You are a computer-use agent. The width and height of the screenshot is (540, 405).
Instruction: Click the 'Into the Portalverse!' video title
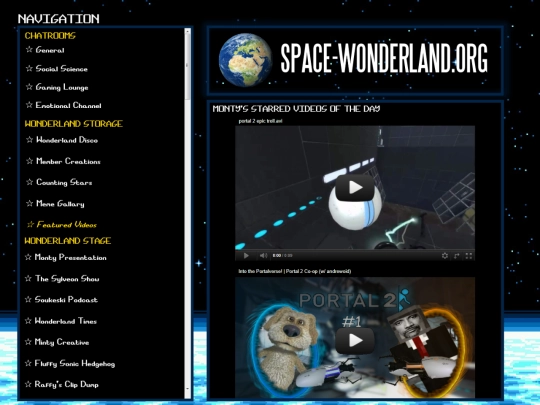point(295,271)
